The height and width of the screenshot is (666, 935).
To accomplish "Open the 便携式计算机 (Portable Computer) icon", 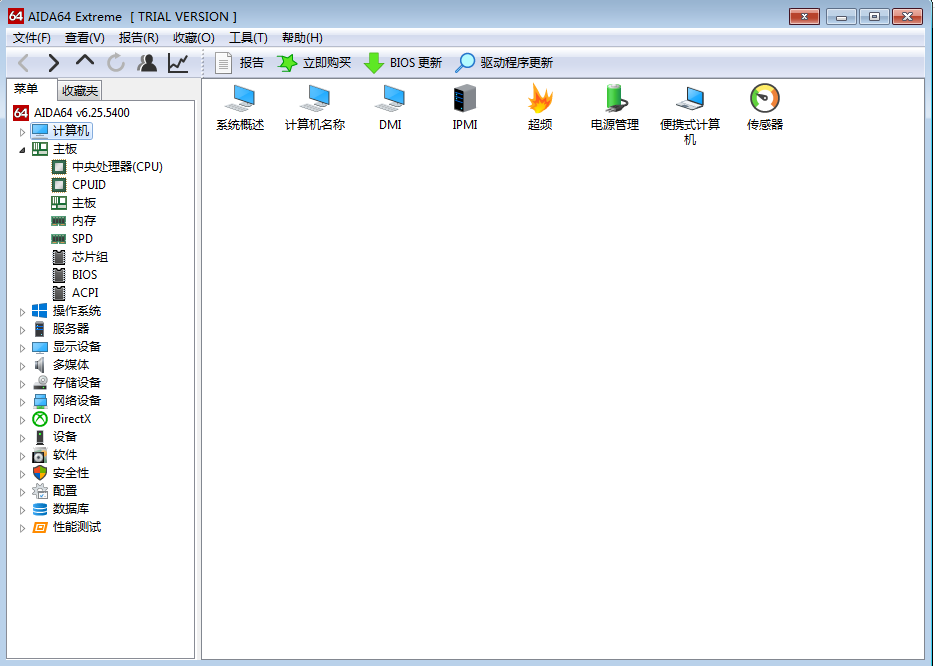I will tap(689, 107).
